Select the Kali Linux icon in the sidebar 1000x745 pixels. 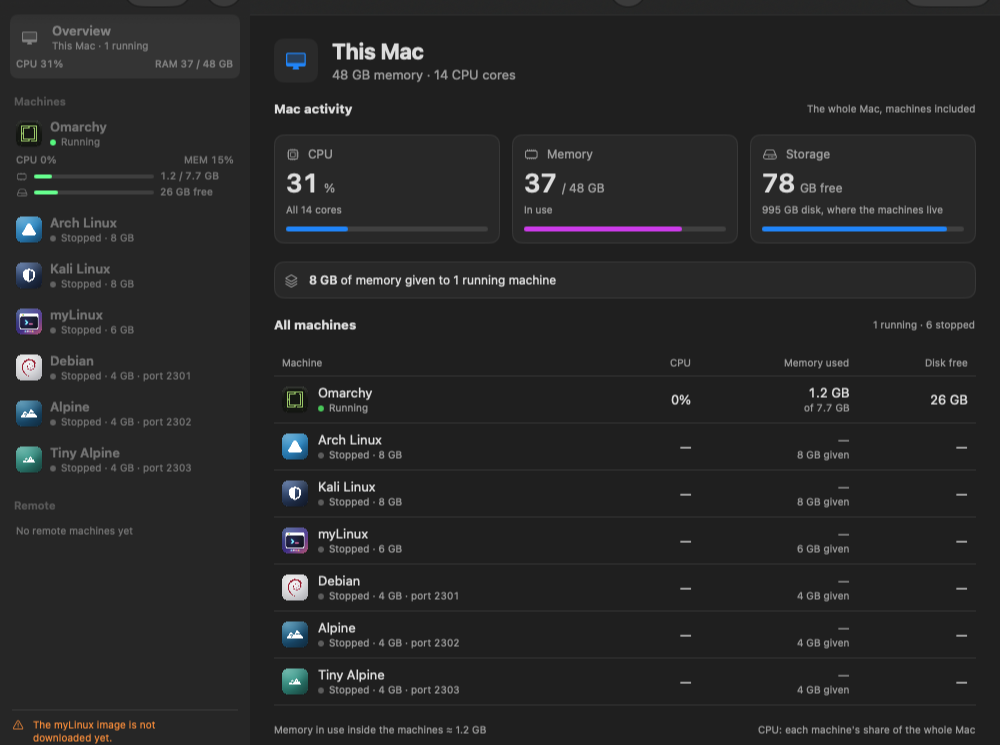[29, 276]
